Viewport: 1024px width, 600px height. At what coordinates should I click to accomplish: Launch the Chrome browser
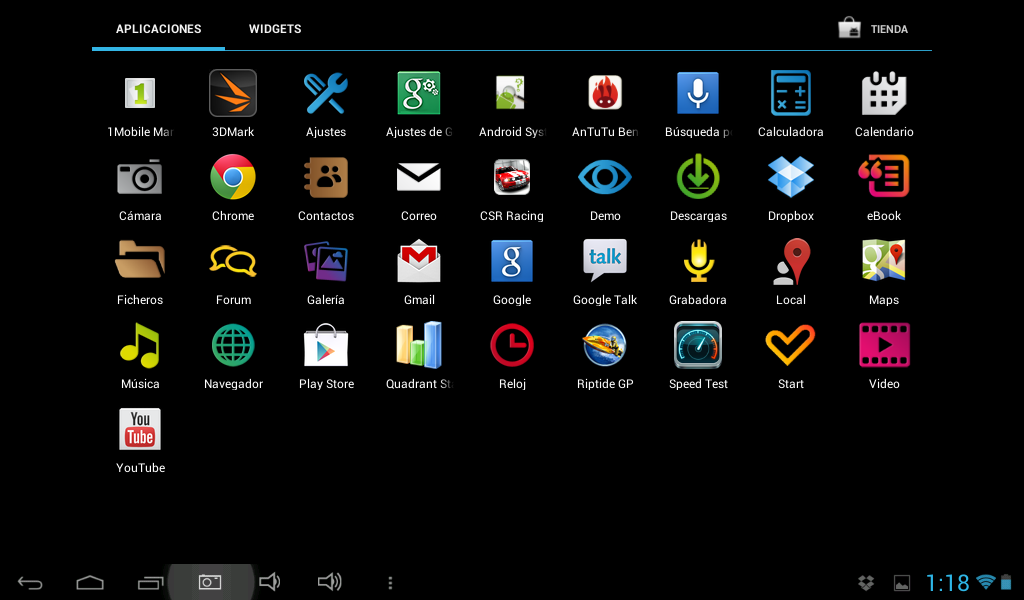(x=233, y=178)
